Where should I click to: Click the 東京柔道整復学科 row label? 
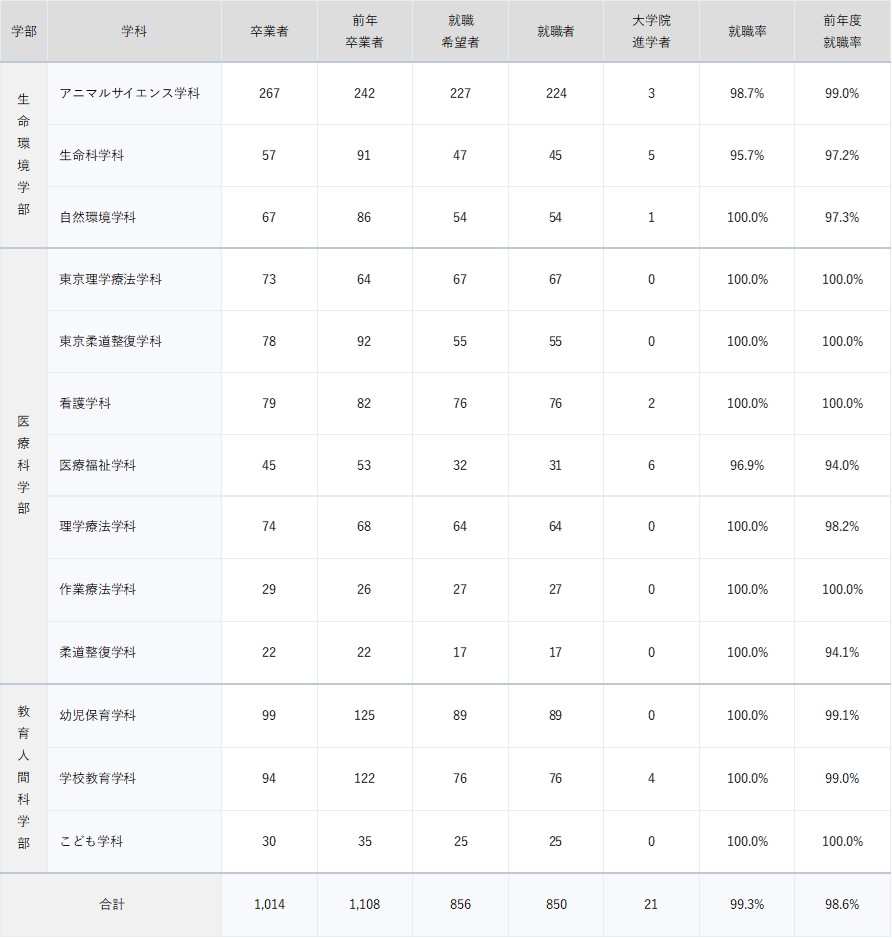(x=110, y=341)
